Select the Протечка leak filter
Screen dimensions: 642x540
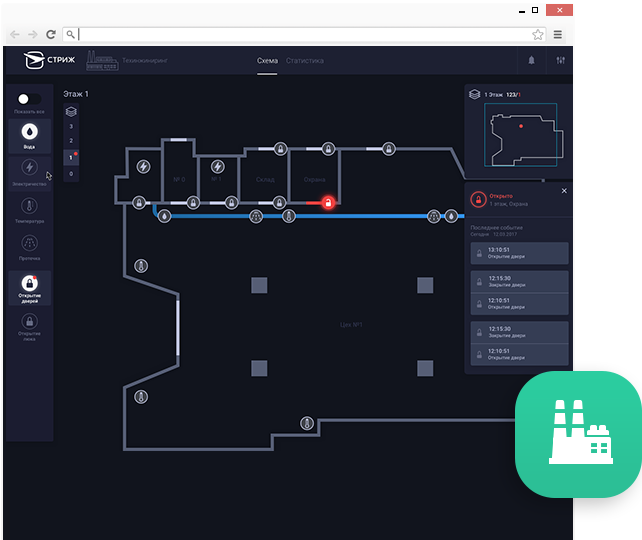click(30, 246)
